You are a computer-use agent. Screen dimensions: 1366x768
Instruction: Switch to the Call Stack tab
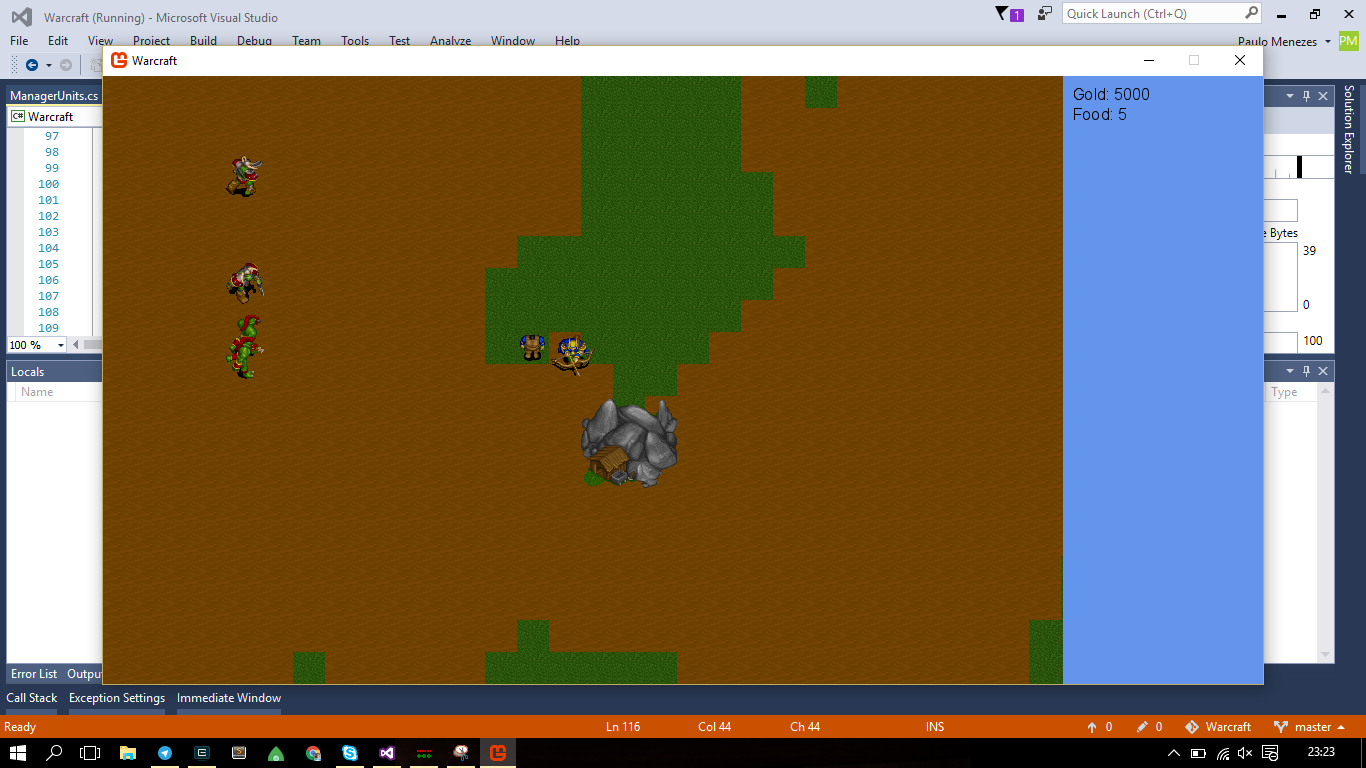pyautogui.click(x=32, y=698)
